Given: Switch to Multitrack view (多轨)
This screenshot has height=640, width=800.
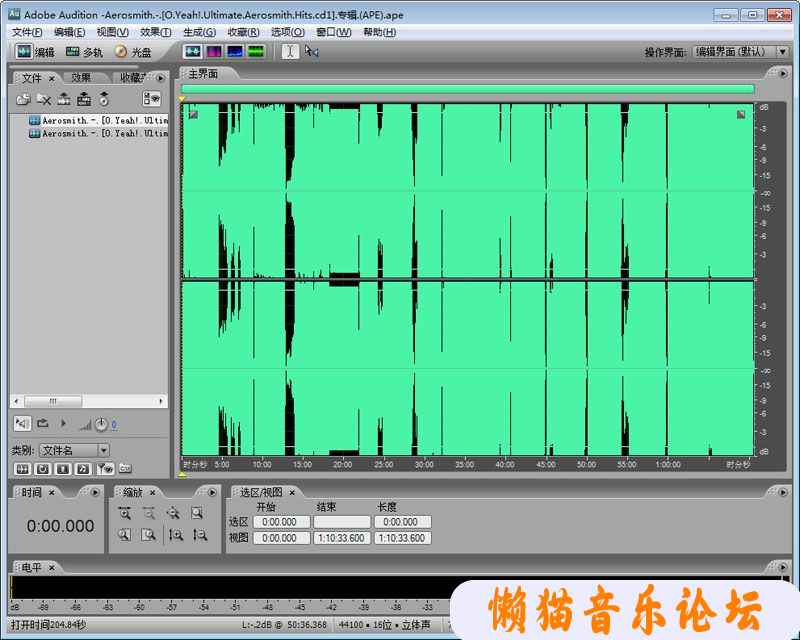Looking at the screenshot, I should [85, 52].
